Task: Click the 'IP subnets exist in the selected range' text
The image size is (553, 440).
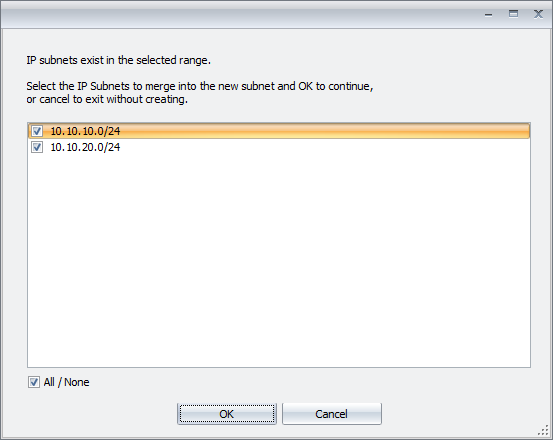Action: click(x=118, y=60)
